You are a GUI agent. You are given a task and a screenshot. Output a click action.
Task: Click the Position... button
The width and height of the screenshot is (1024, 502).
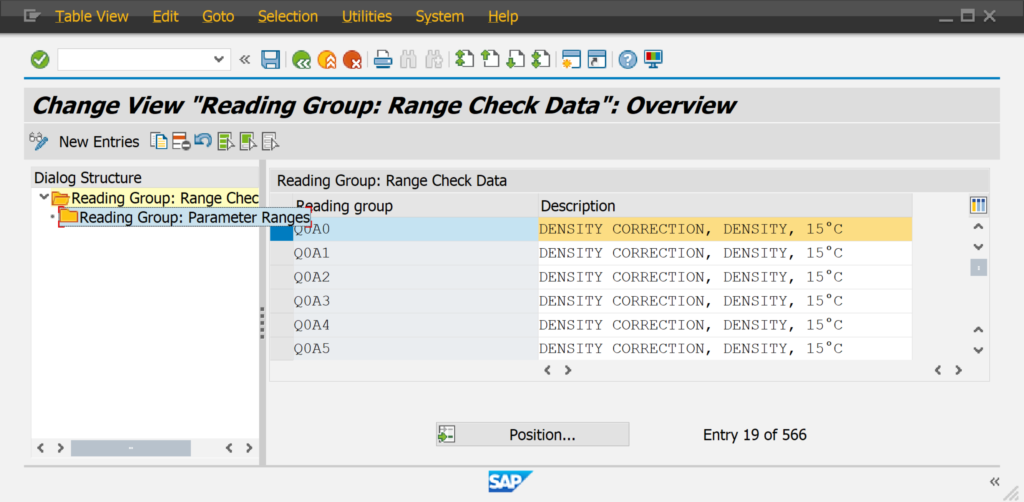tap(532, 435)
